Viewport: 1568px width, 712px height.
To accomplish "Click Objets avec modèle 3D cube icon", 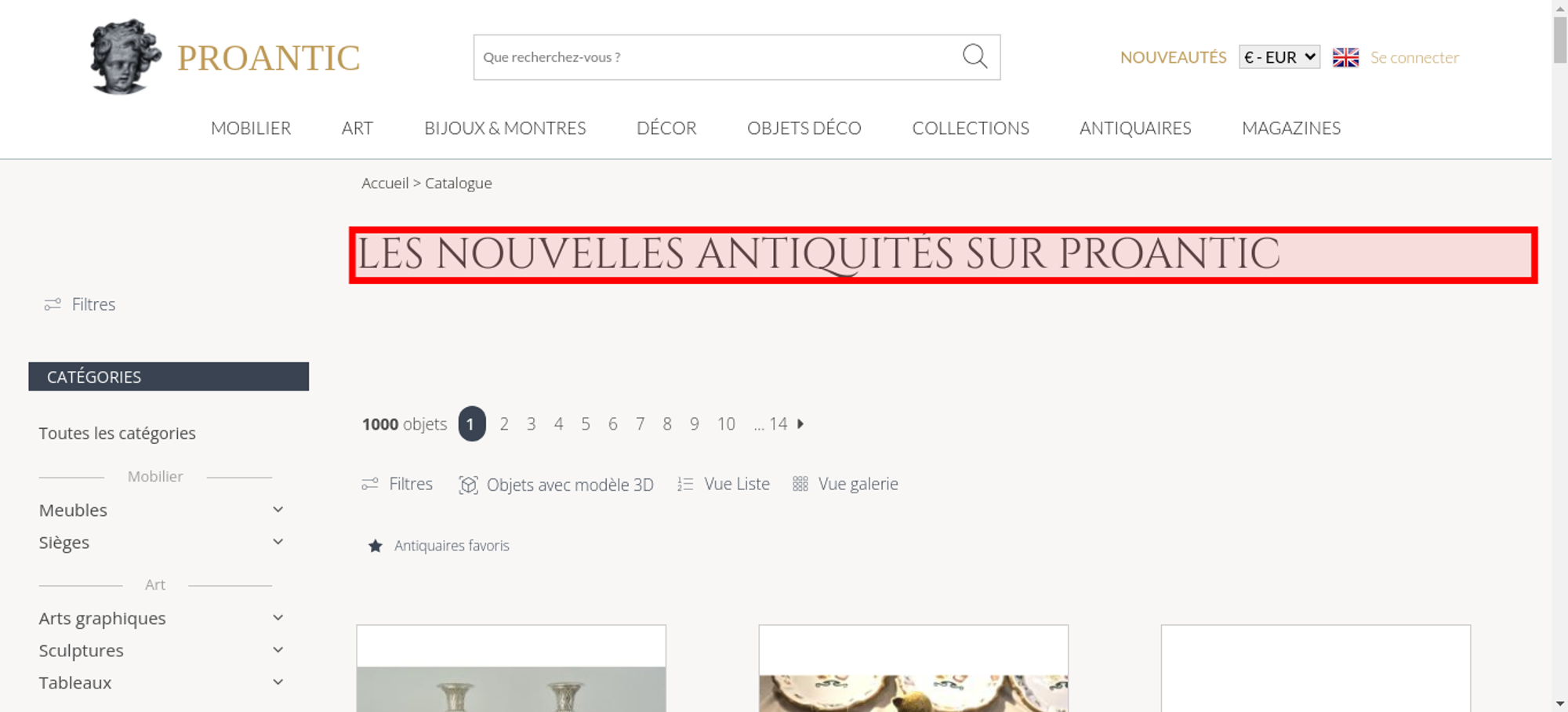I will [x=468, y=485].
